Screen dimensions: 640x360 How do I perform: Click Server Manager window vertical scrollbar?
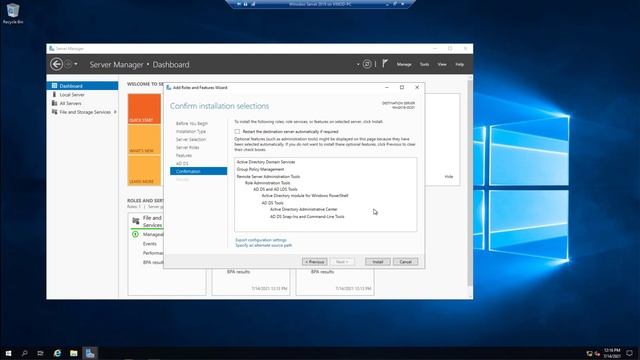pyautogui.click(x=470, y=183)
